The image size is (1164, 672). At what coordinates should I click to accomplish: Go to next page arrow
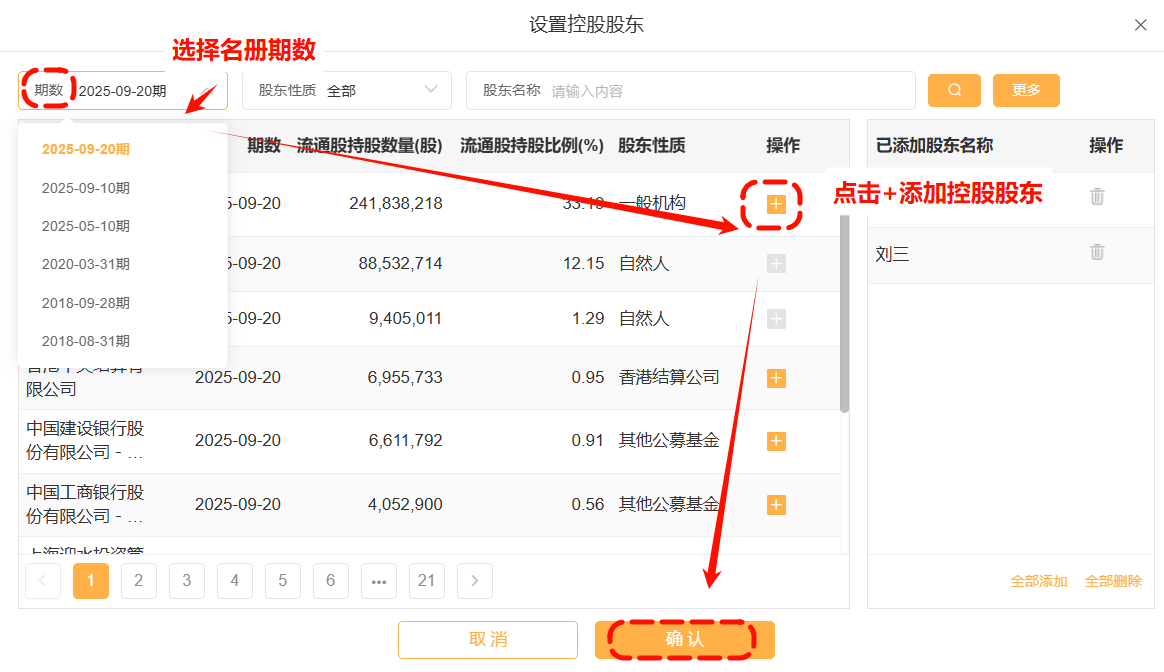point(474,581)
